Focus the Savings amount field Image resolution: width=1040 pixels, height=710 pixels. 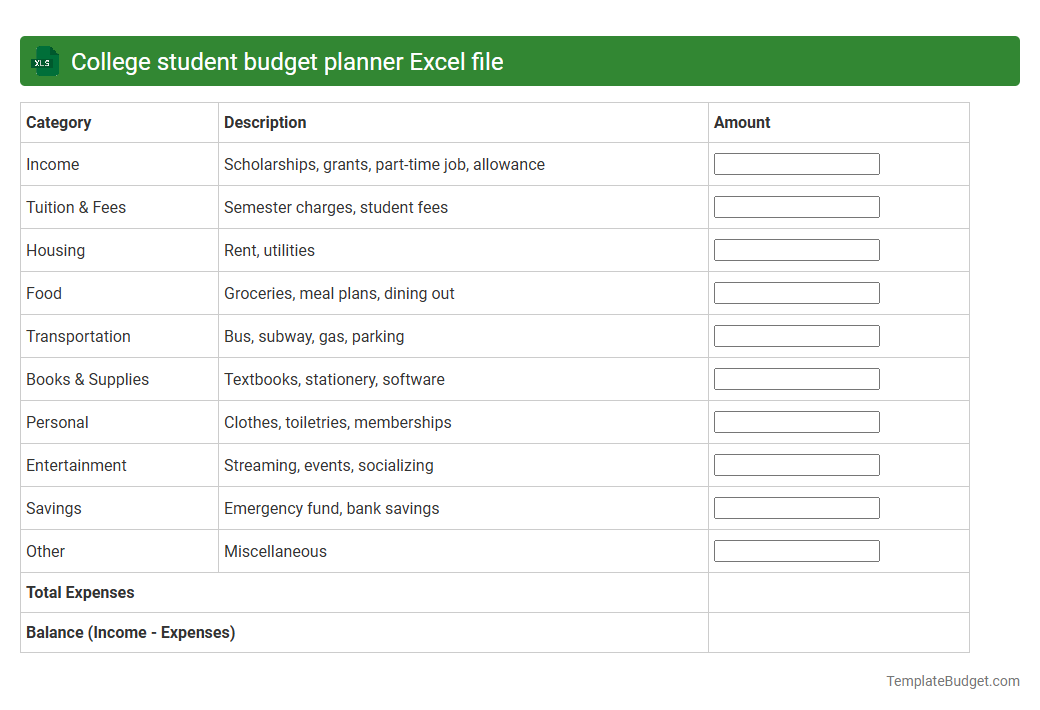click(796, 507)
